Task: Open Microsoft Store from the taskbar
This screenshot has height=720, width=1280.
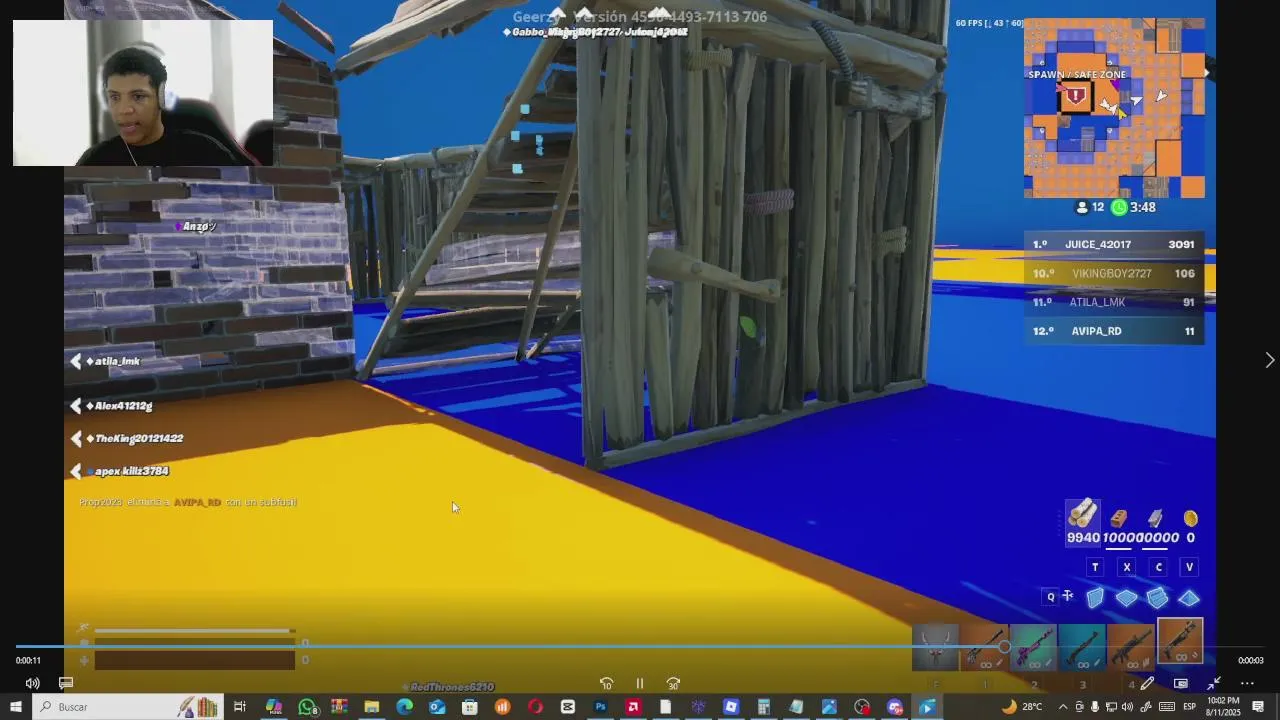Action: [470, 707]
